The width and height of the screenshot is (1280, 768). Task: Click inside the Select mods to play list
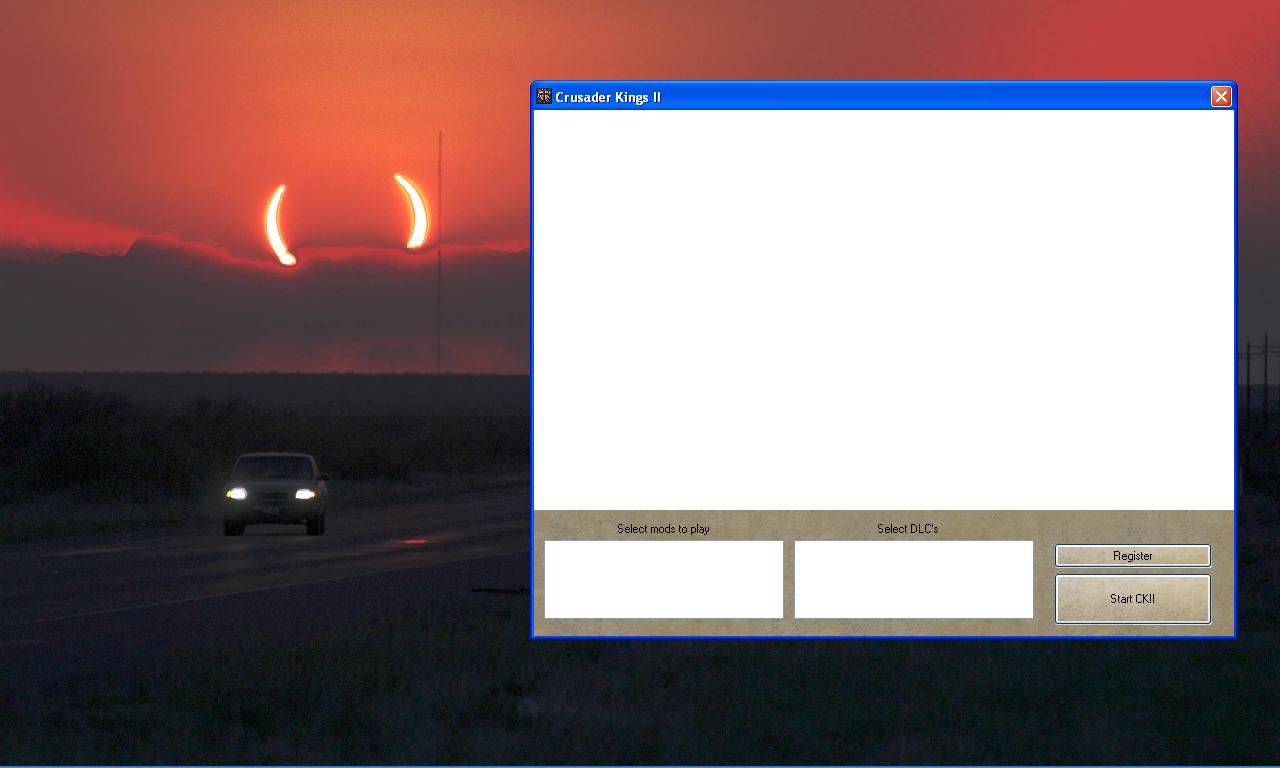point(664,579)
